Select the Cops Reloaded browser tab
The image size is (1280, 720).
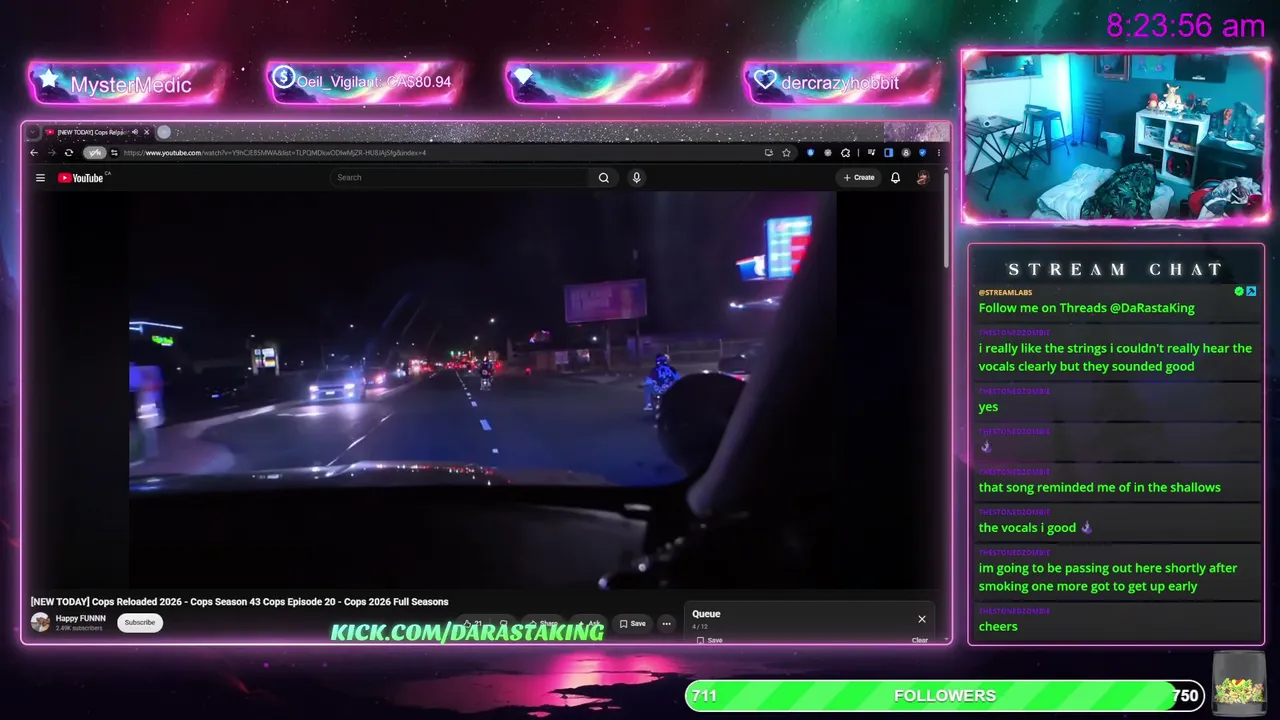[92, 132]
